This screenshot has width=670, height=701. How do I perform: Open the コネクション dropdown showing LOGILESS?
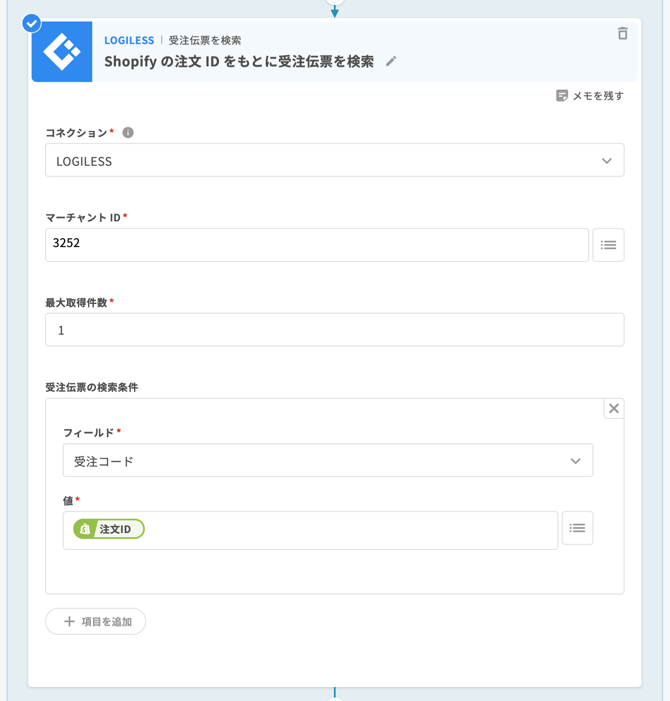[334, 161]
